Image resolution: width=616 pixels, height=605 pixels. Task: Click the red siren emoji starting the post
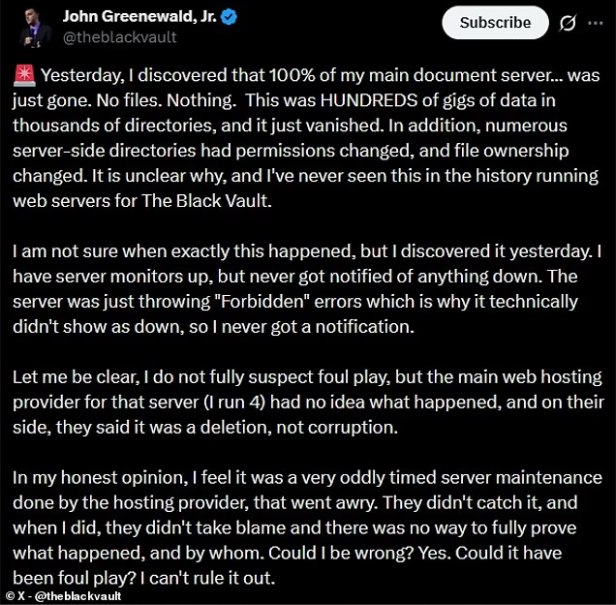25,76
